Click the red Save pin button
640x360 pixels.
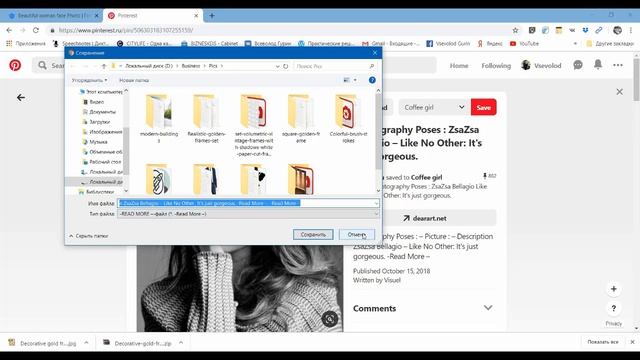[x=483, y=107]
